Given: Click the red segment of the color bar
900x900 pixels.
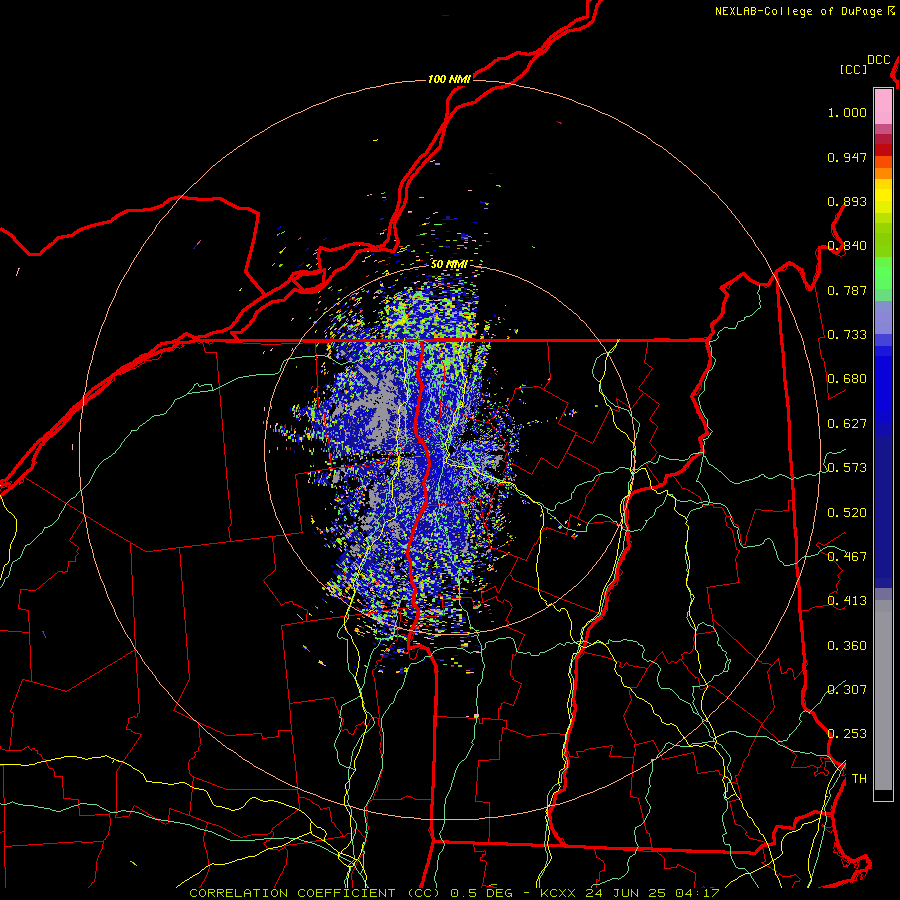Looking at the screenshot, I should (x=883, y=150).
